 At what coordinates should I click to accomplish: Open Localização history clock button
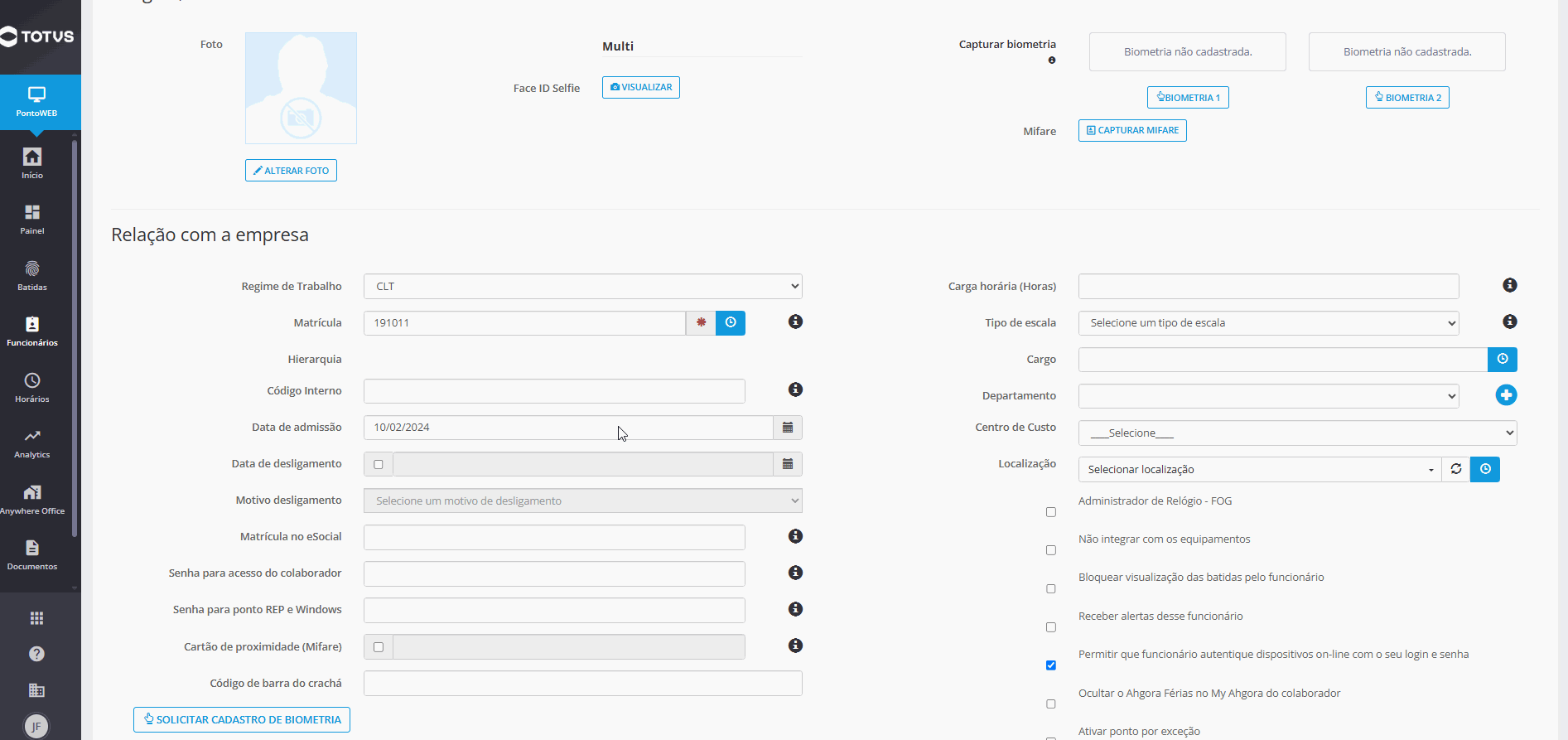1485,469
